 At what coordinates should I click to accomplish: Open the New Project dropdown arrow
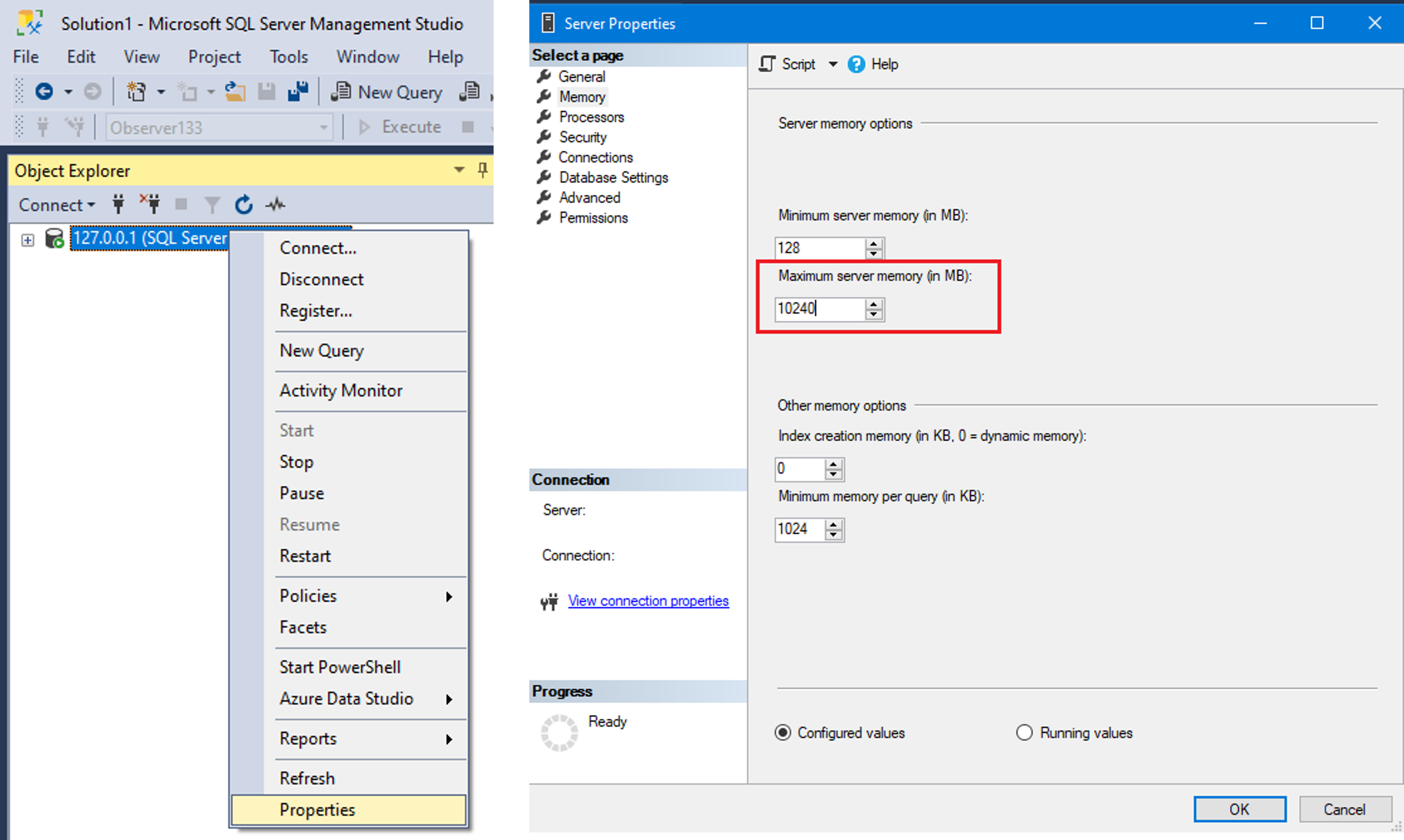click(161, 91)
